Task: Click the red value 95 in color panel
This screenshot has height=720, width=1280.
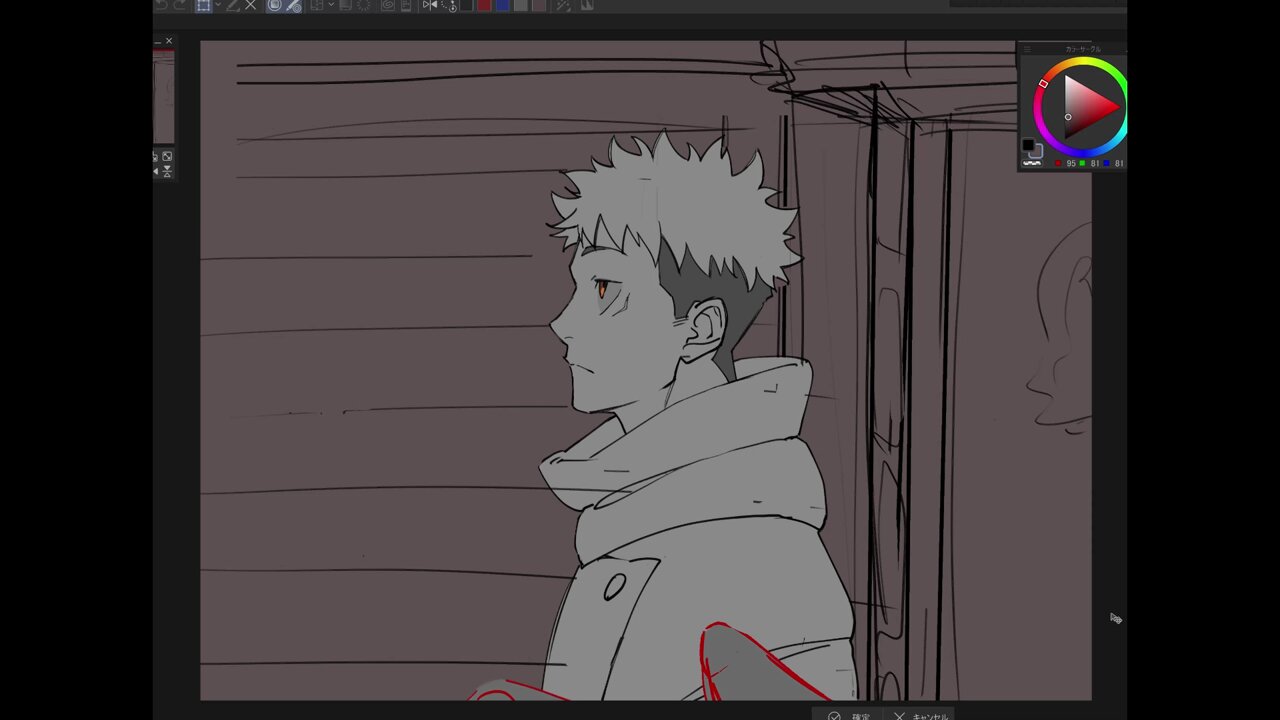Action: point(1072,163)
